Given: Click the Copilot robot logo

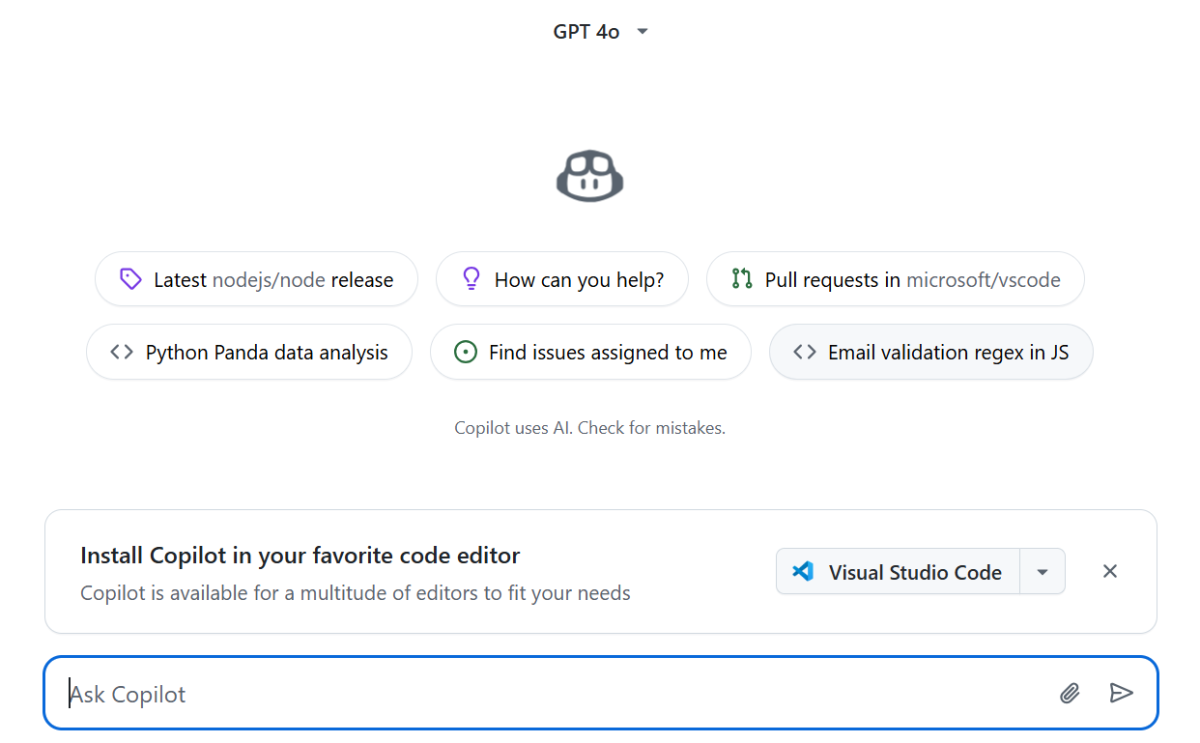Looking at the screenshot, I should 590,175.
